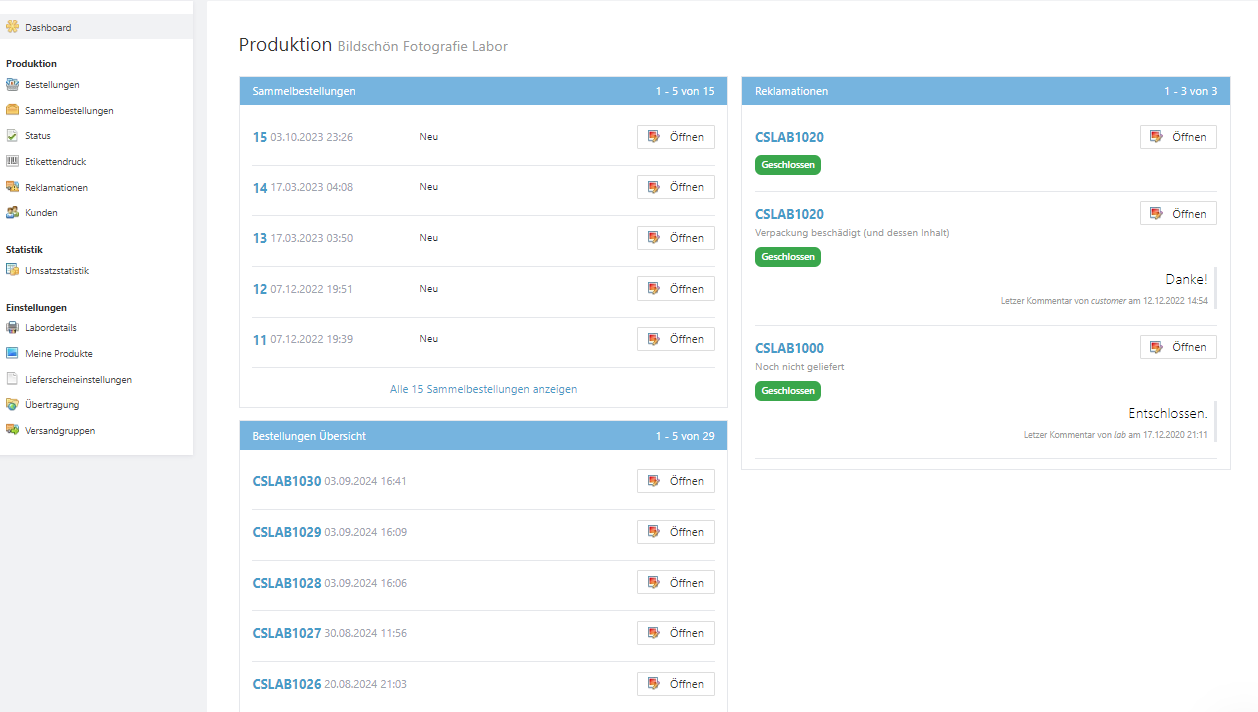
Task: Open order CSLAB1030 with Öffnen button
Action: pyautogui.click(x=676, y=481)
